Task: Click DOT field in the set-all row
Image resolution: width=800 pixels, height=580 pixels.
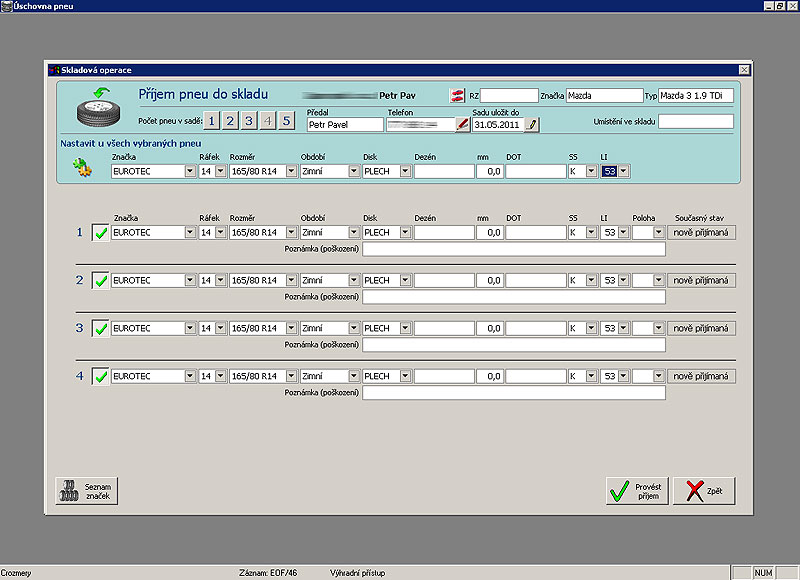Action: pyautogui.click(x=536, y=171)
